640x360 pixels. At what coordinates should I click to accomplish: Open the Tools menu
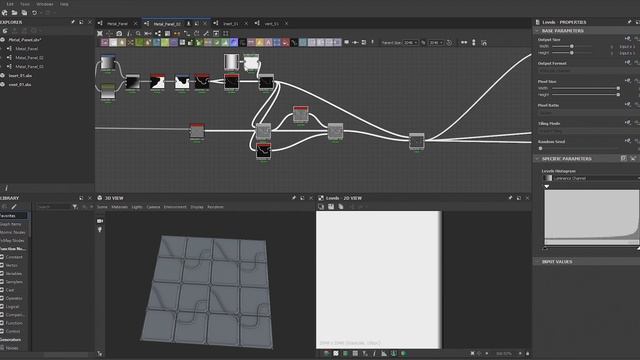pos(24,4)
